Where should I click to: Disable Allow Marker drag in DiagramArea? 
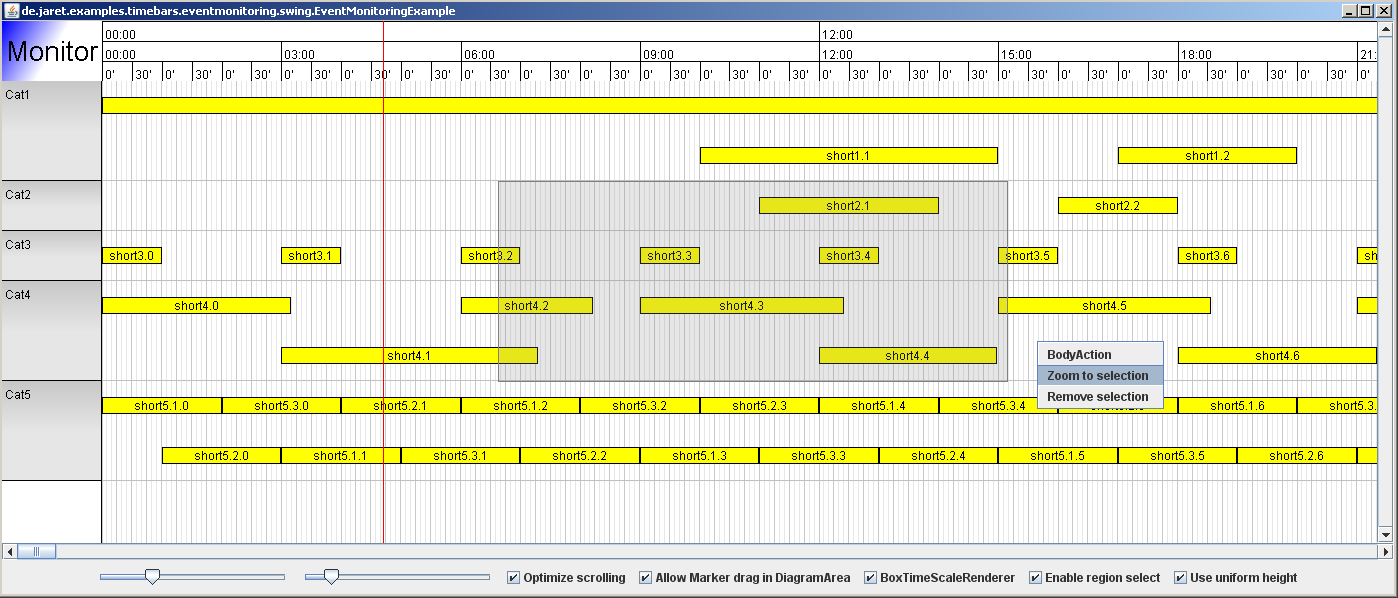pos(646,578)
